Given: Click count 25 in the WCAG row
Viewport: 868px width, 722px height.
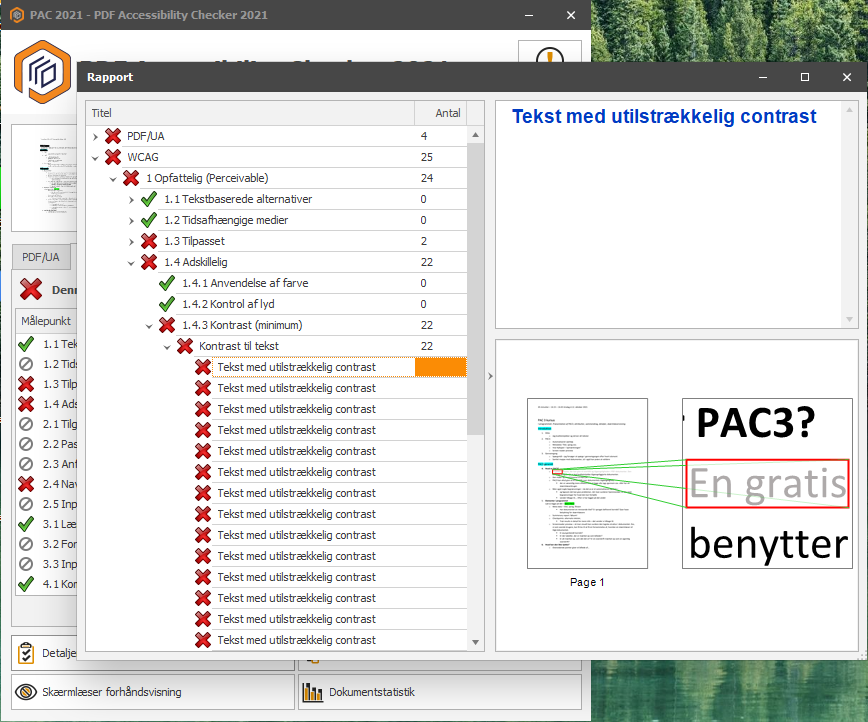Looking at the screenshot, I should 426,157.
